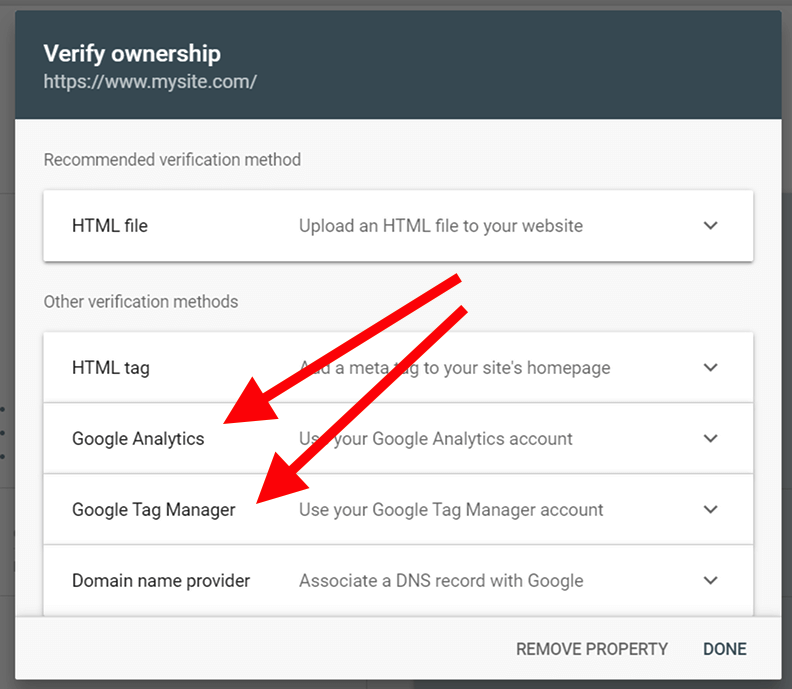Expand the HTML file row chevron
This screenshot has width=792, height=689.
[x=710, y=226]
